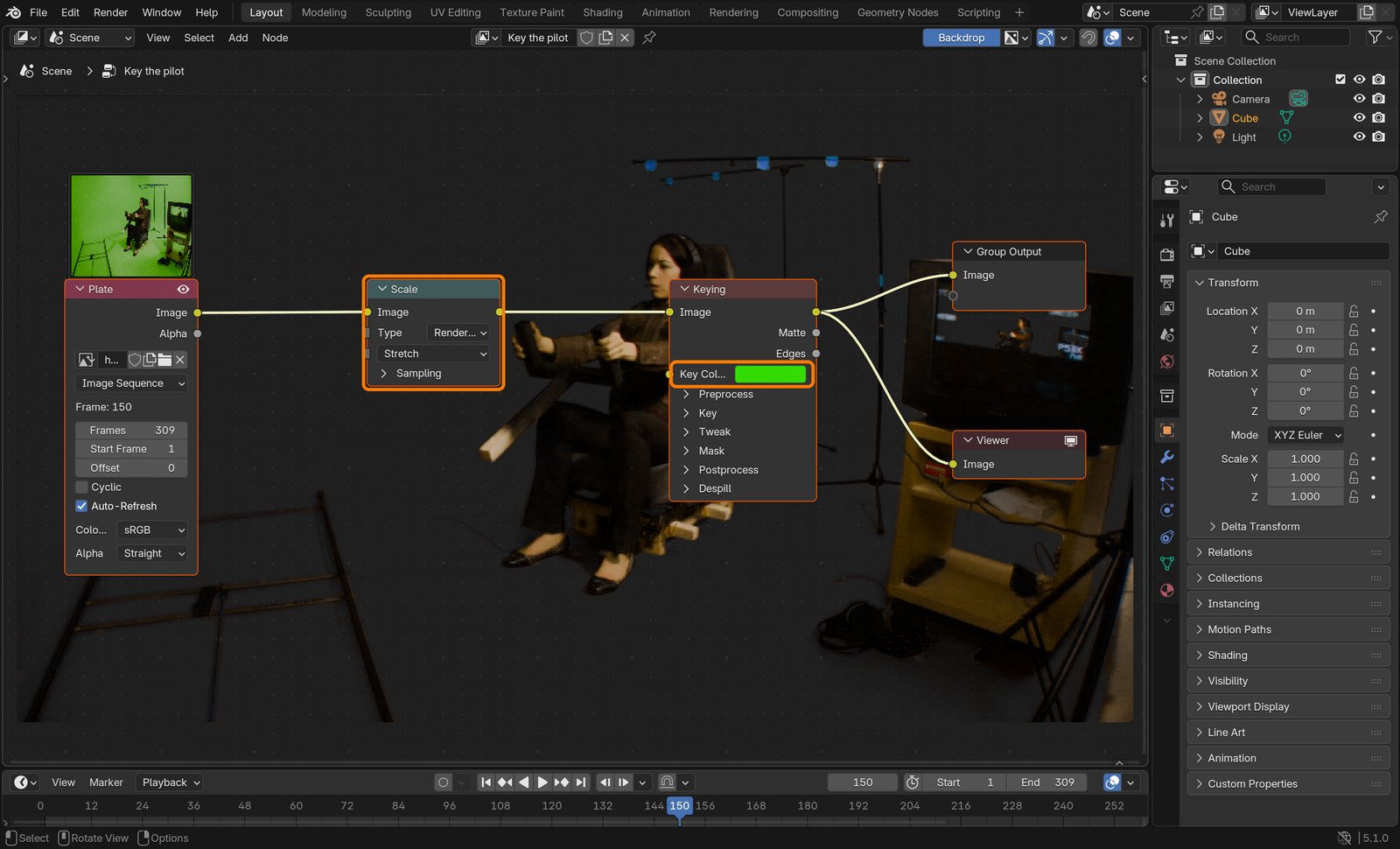Pick the Key Color green swatch

770,374
